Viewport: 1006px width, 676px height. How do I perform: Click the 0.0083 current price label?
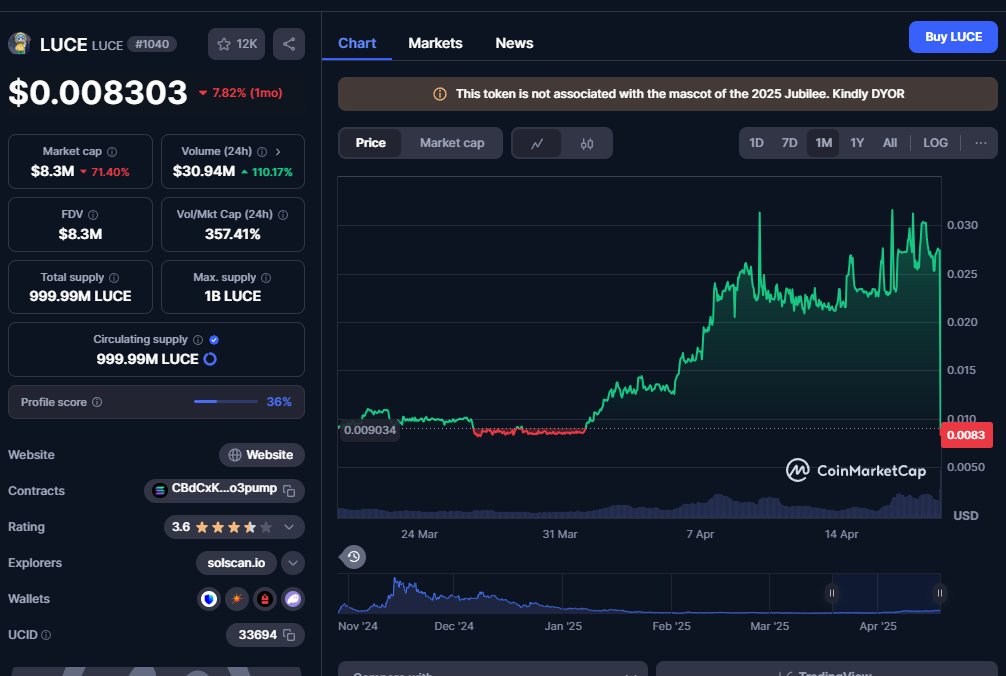click(966, 435)
